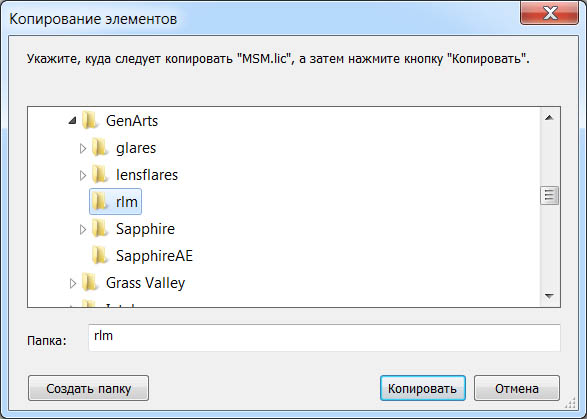Image resolution: width=587 pixels, height=419 pixels.
Task: Click the Отмена button
Action: point(517,388)
